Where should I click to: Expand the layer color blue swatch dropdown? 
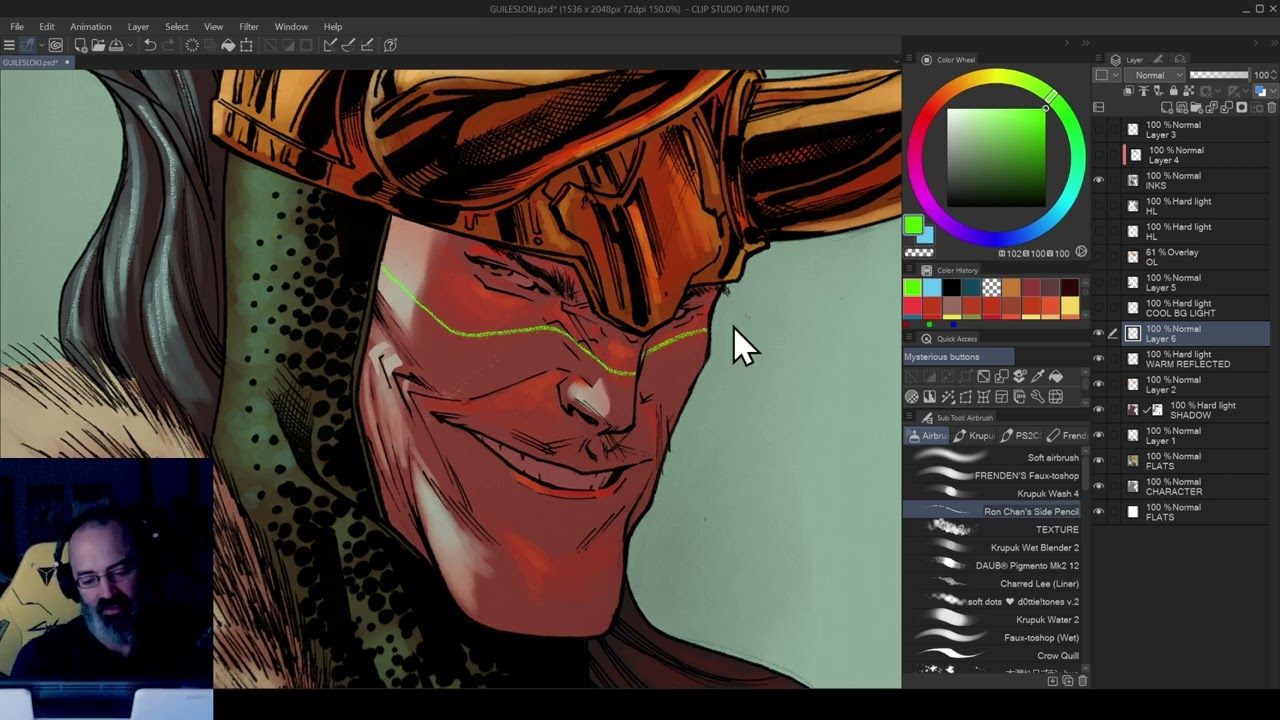1273,90
